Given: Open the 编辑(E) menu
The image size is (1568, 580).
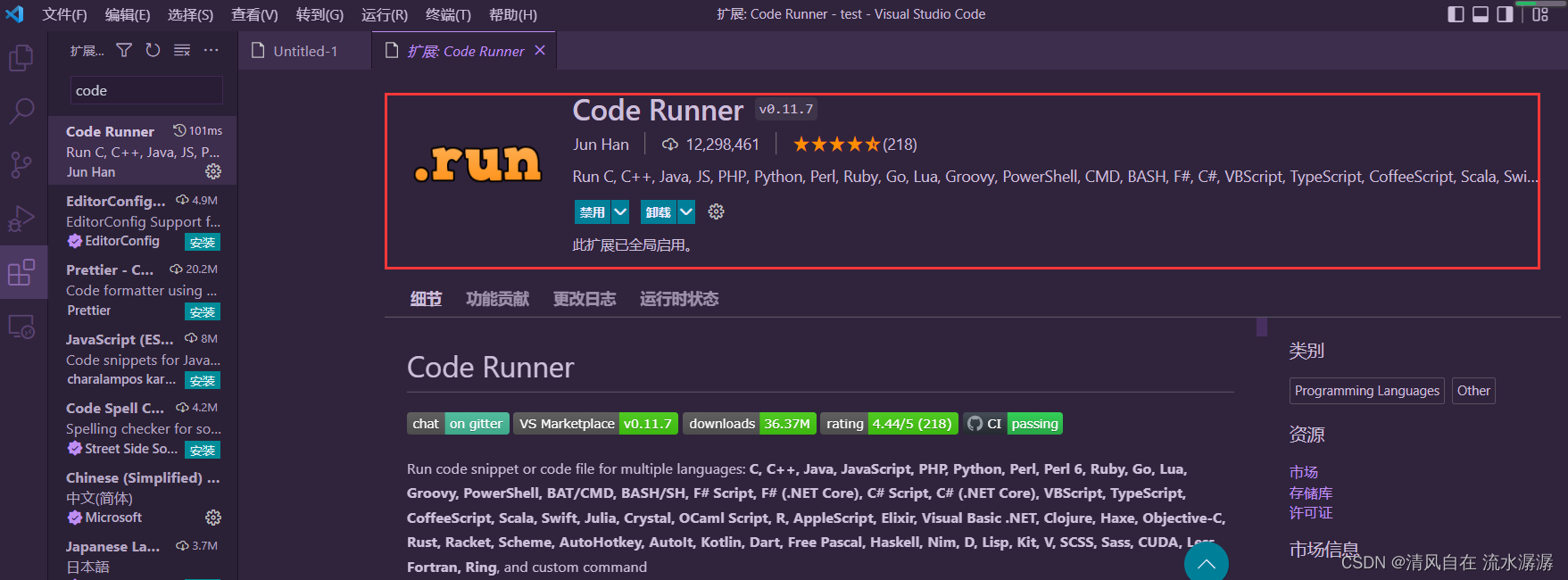Looking at the screenshot, I should pos(128,14).
